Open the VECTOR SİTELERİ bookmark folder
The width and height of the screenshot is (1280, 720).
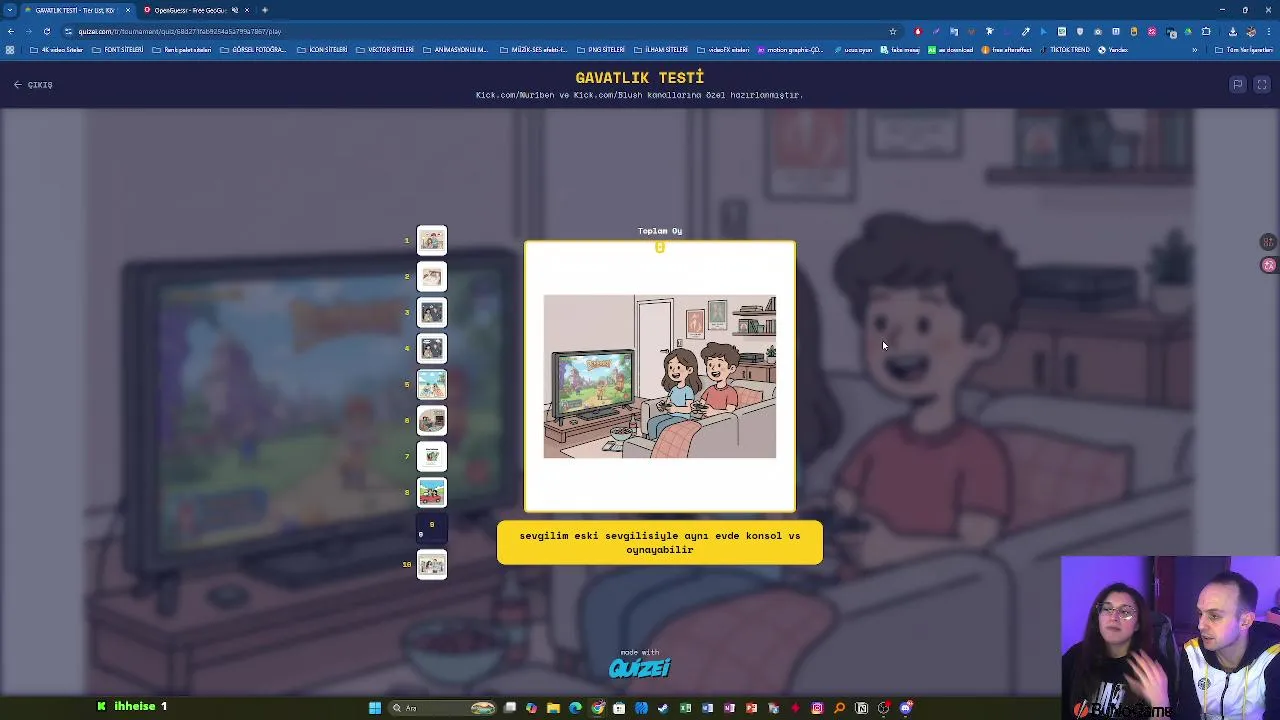(385, 49)
